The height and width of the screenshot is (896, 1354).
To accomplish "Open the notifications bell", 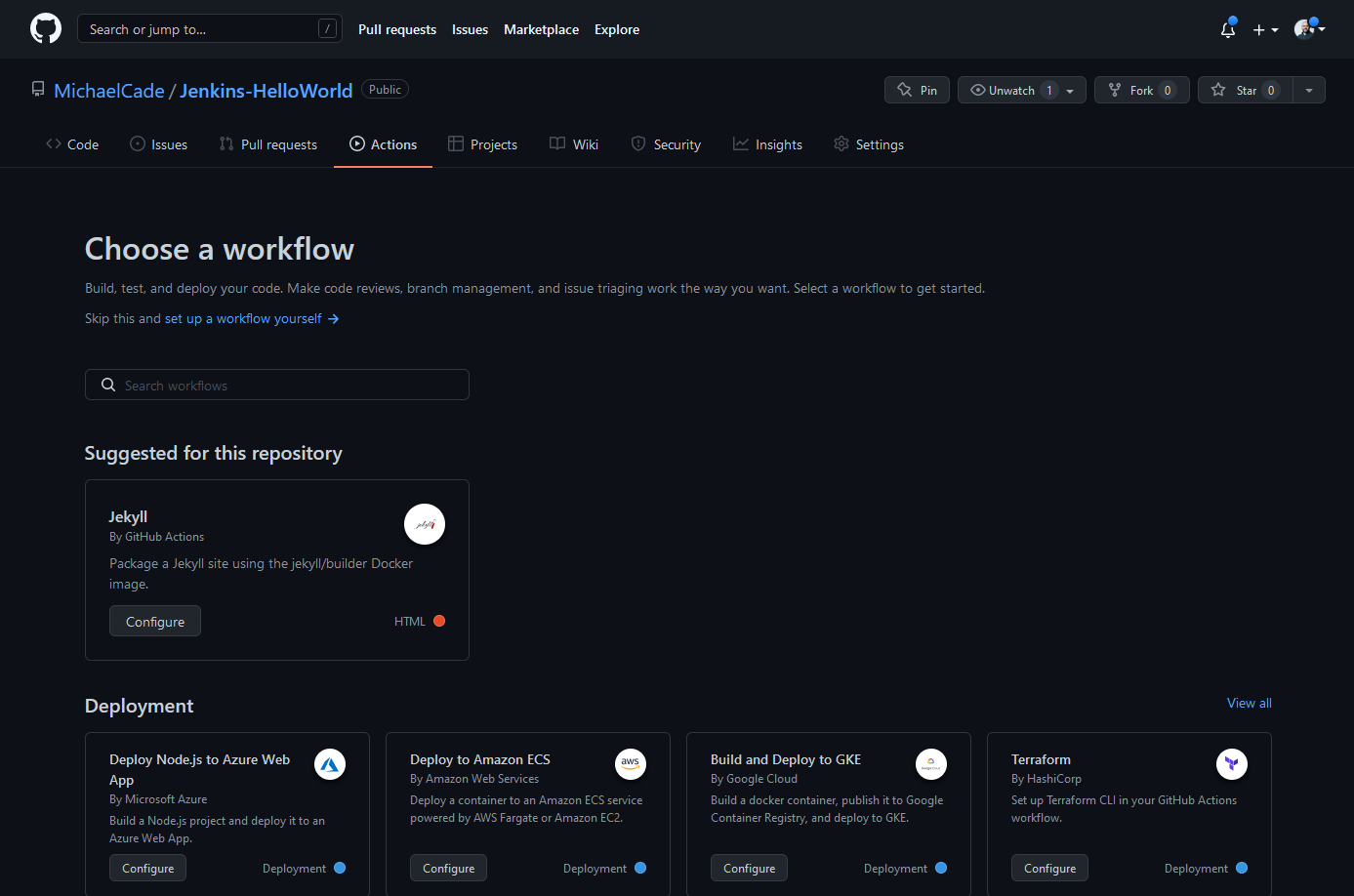I will tap(1228, 29).
